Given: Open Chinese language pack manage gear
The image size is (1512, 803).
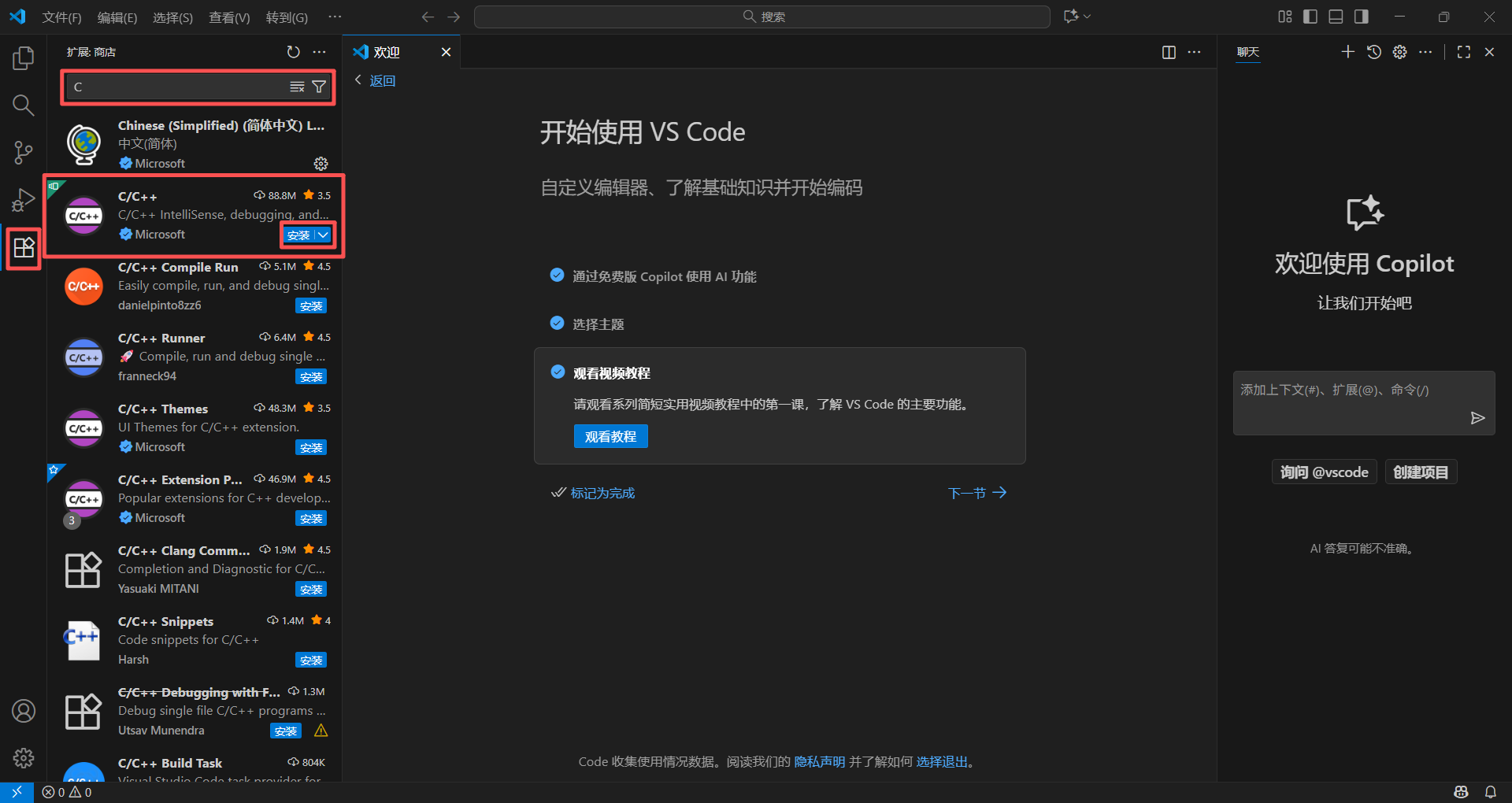Looking at the screenshot, I should coord(321,164).
